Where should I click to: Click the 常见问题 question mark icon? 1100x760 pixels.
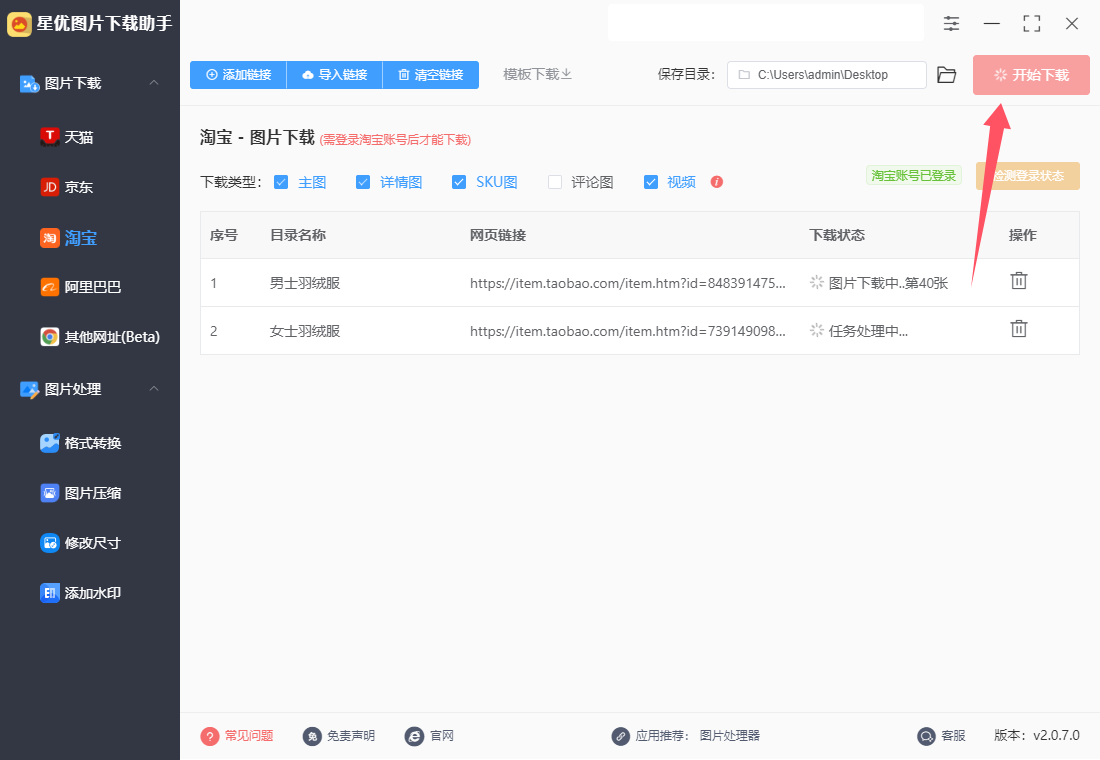pyautogui.click(x=210, y=736)
